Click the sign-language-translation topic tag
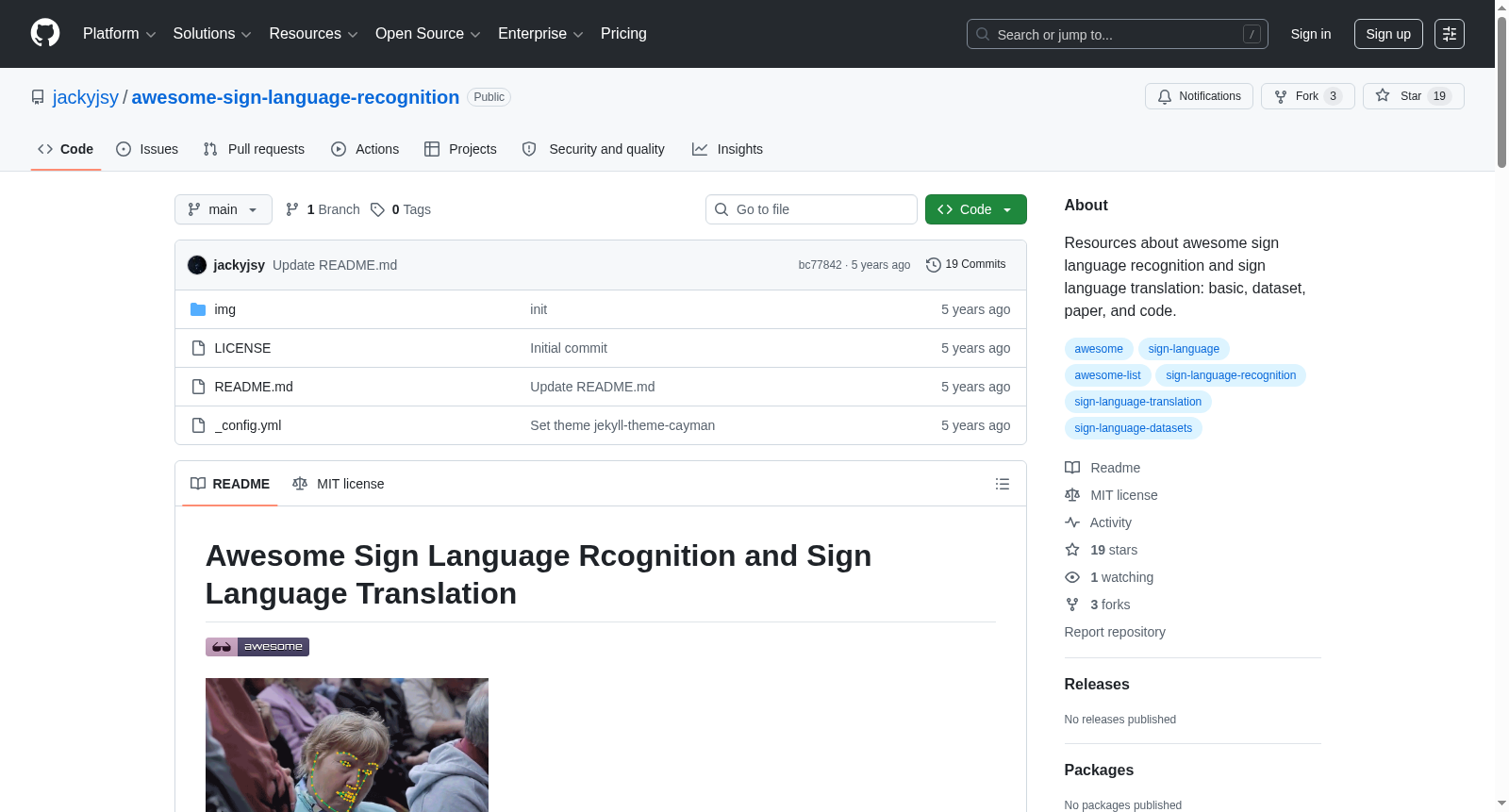This screenshot has height=812, width=1509. [x=1137, y=402]
